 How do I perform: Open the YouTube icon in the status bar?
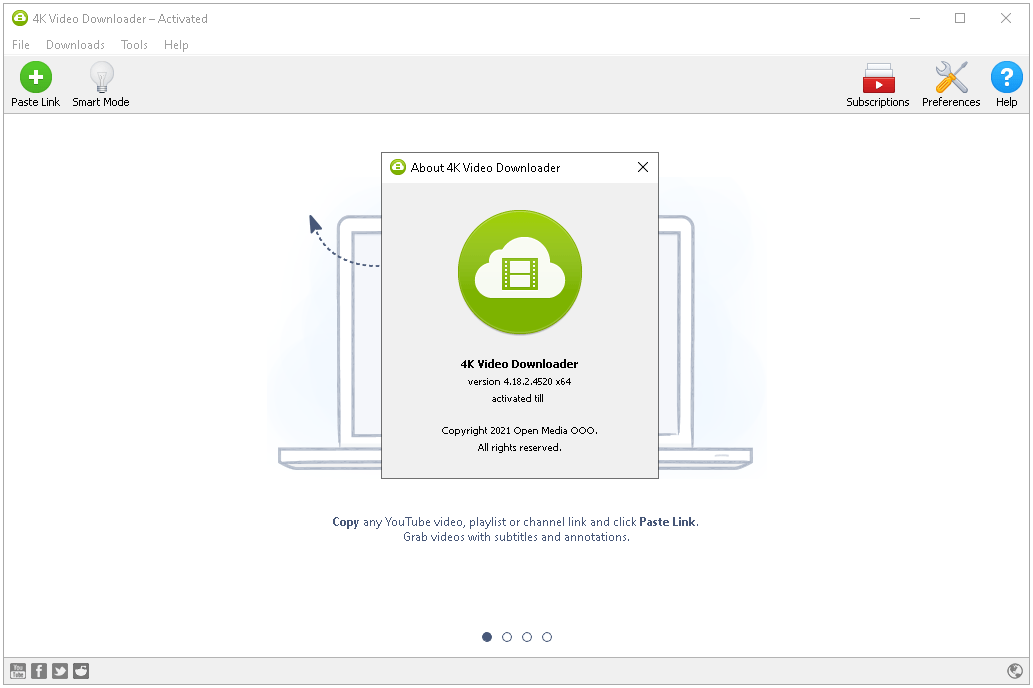pos(18,671)
